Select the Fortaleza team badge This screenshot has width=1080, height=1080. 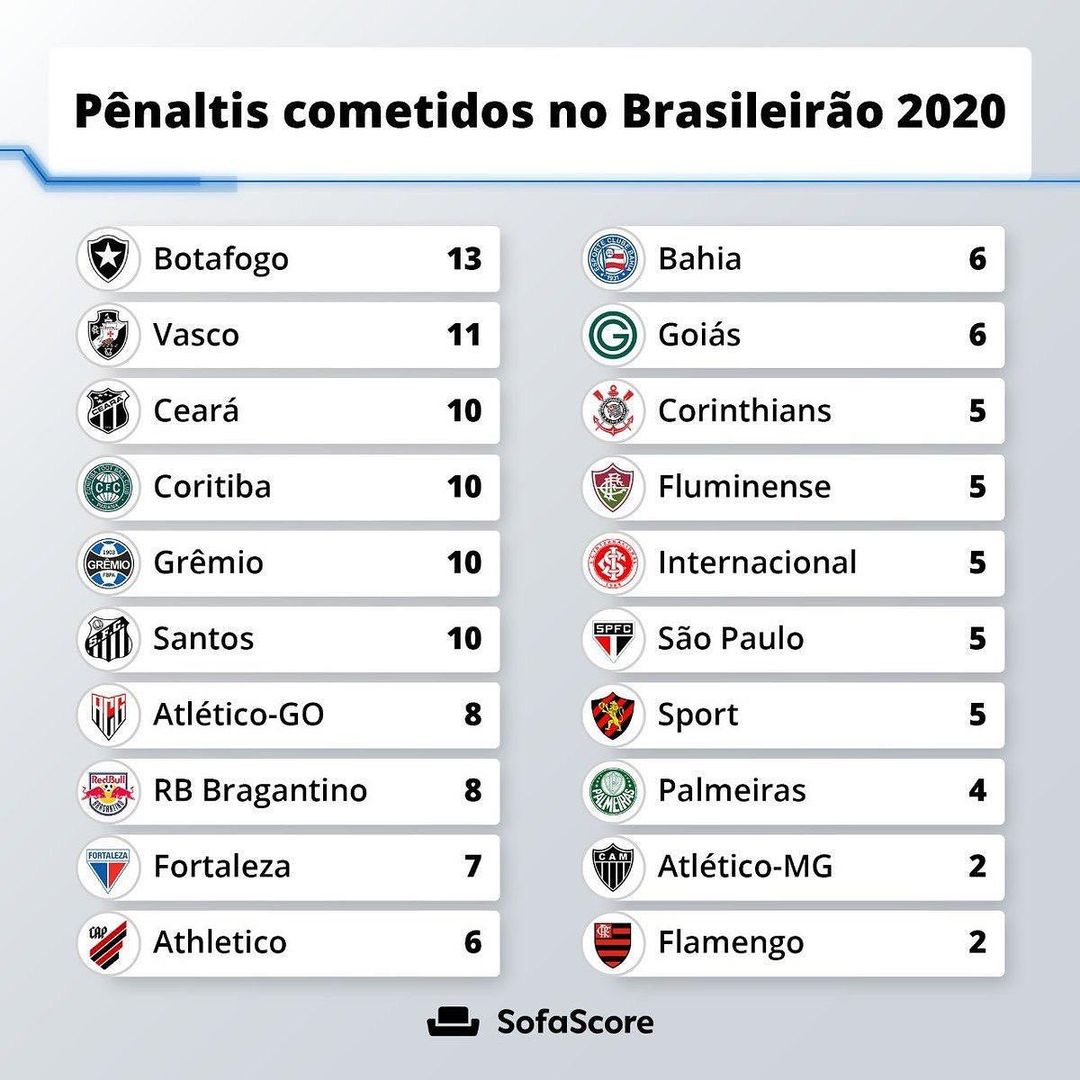(106, 867)
